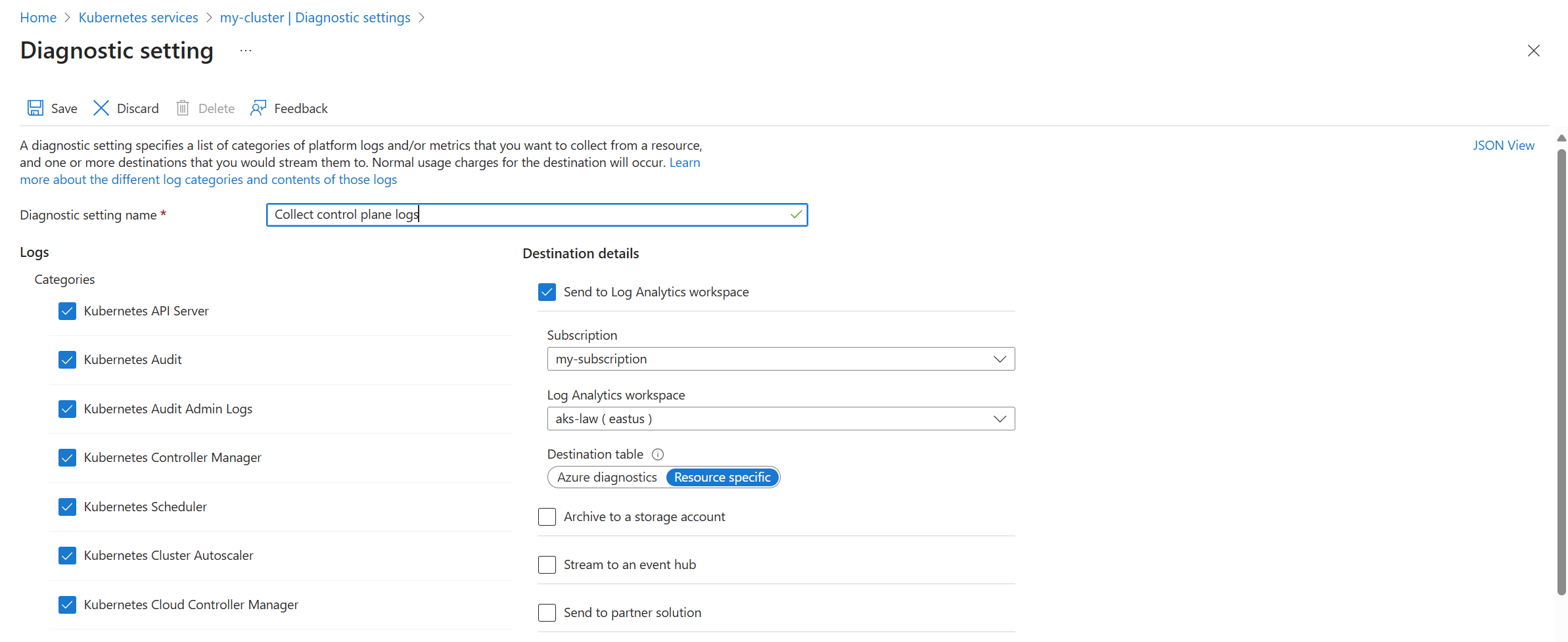Uncheck Kubernetes Audit Admin Logs
Image resolution: width=1568 pixels, height=642 pixels.
click(x=68, y=409)
